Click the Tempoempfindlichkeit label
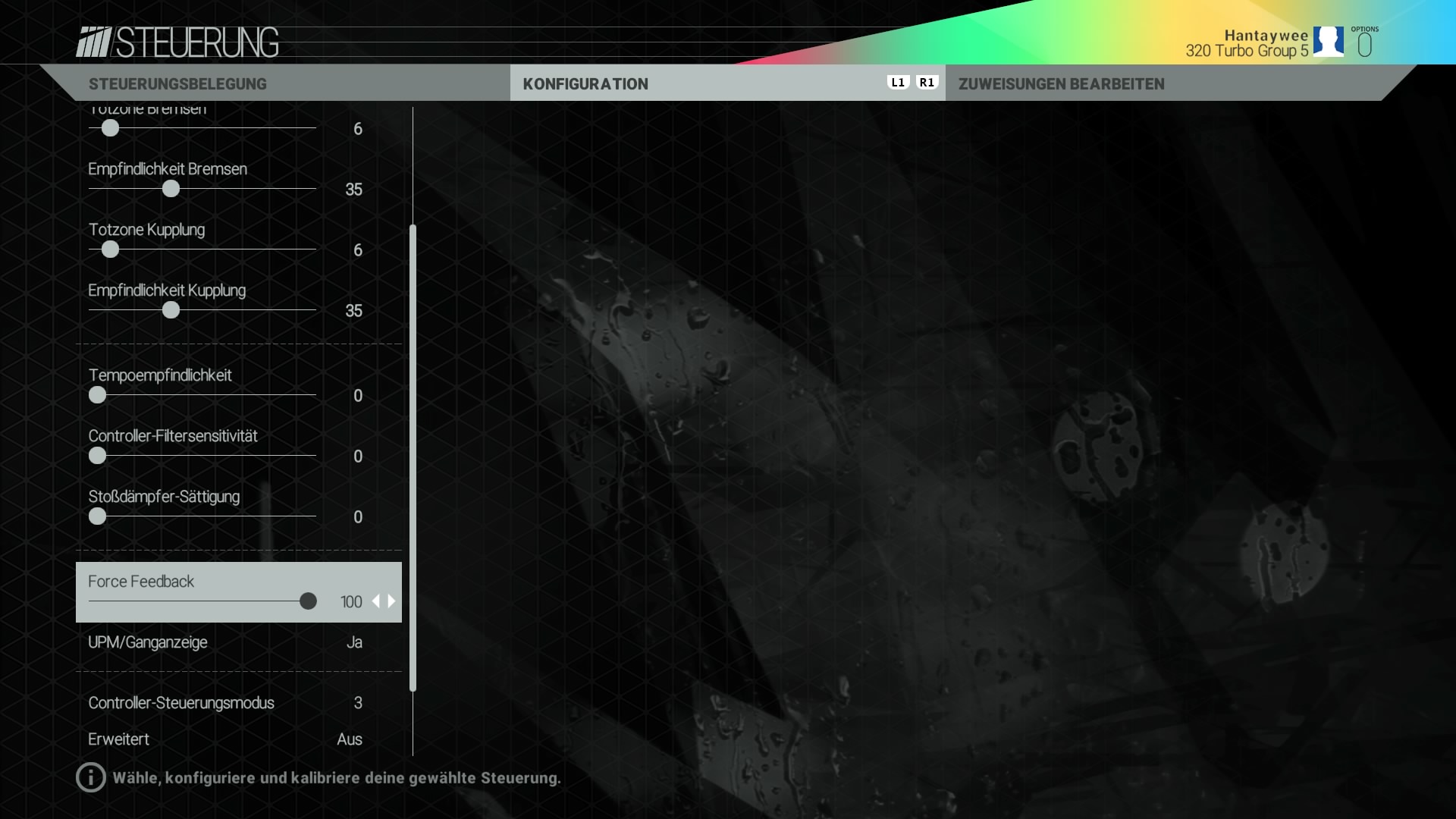The height and width of the screenshot is (819, 1456). pos(160,375)
